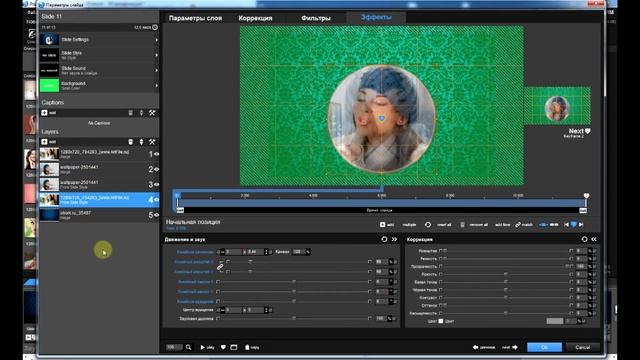Click the copy button at bottom
The image size is (640, 360).
pyautogui.click(x=252, y=347)
